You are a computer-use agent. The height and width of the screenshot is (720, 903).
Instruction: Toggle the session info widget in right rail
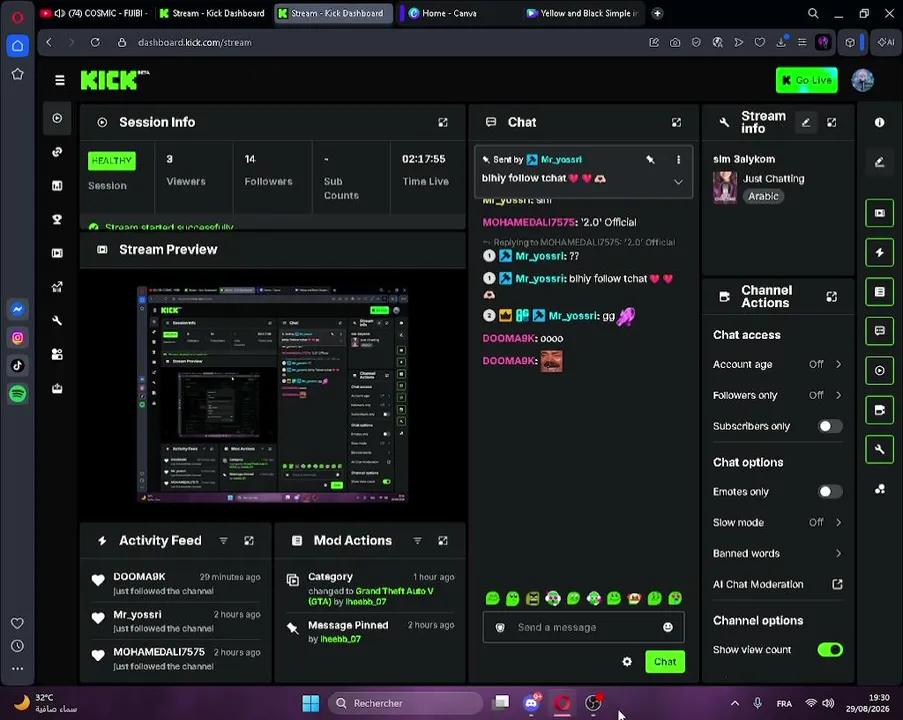click(879, 370)
